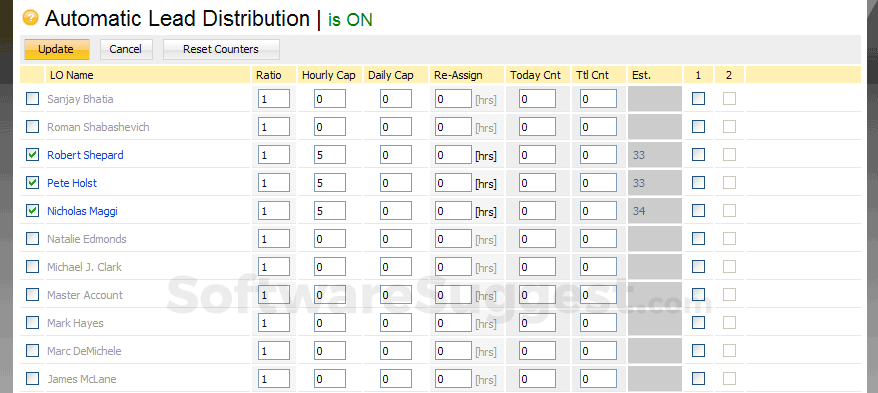The image size is (878, 393).
Task: Click the Hourly Cap column header
Action: pos(329,75)
